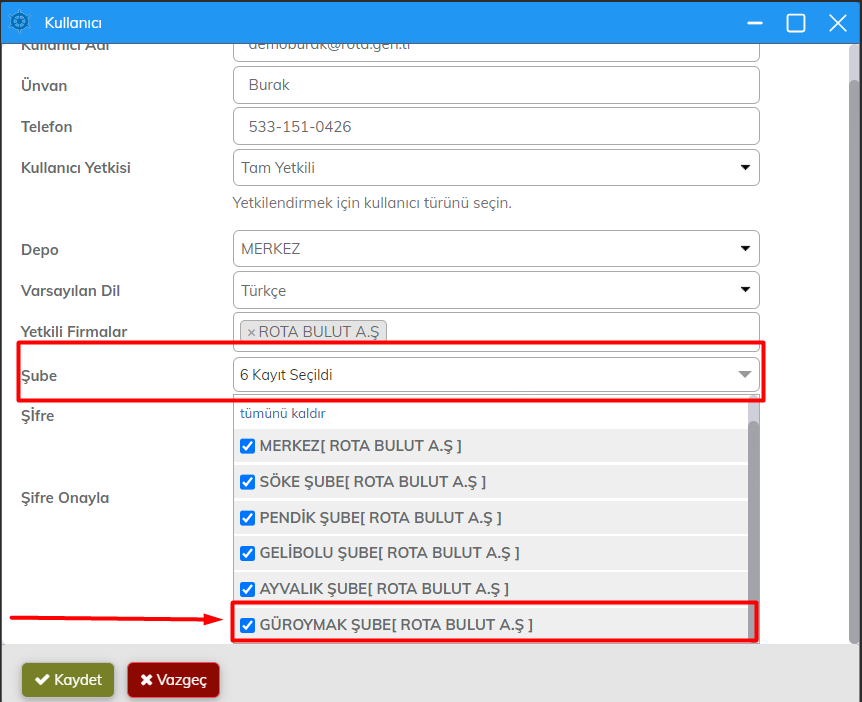This screenshot has height=702, width=862.
Task: Close the Kullanıcı dialog window
Action: [x=837, y=23]
